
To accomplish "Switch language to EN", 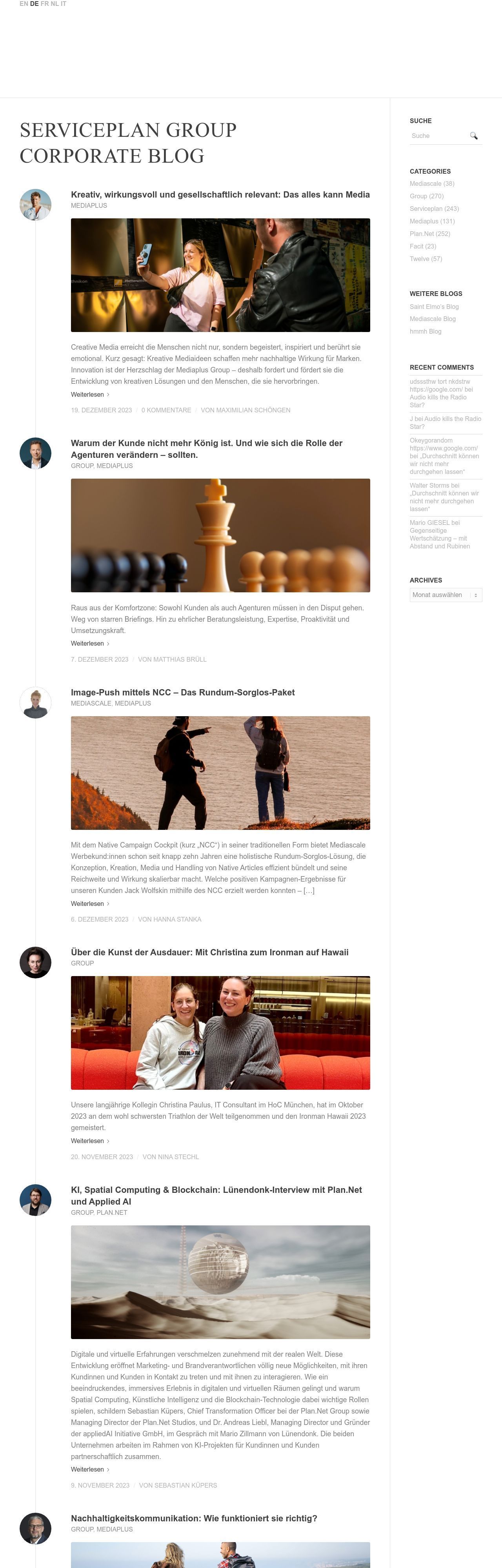I will [x=24, y=4].
